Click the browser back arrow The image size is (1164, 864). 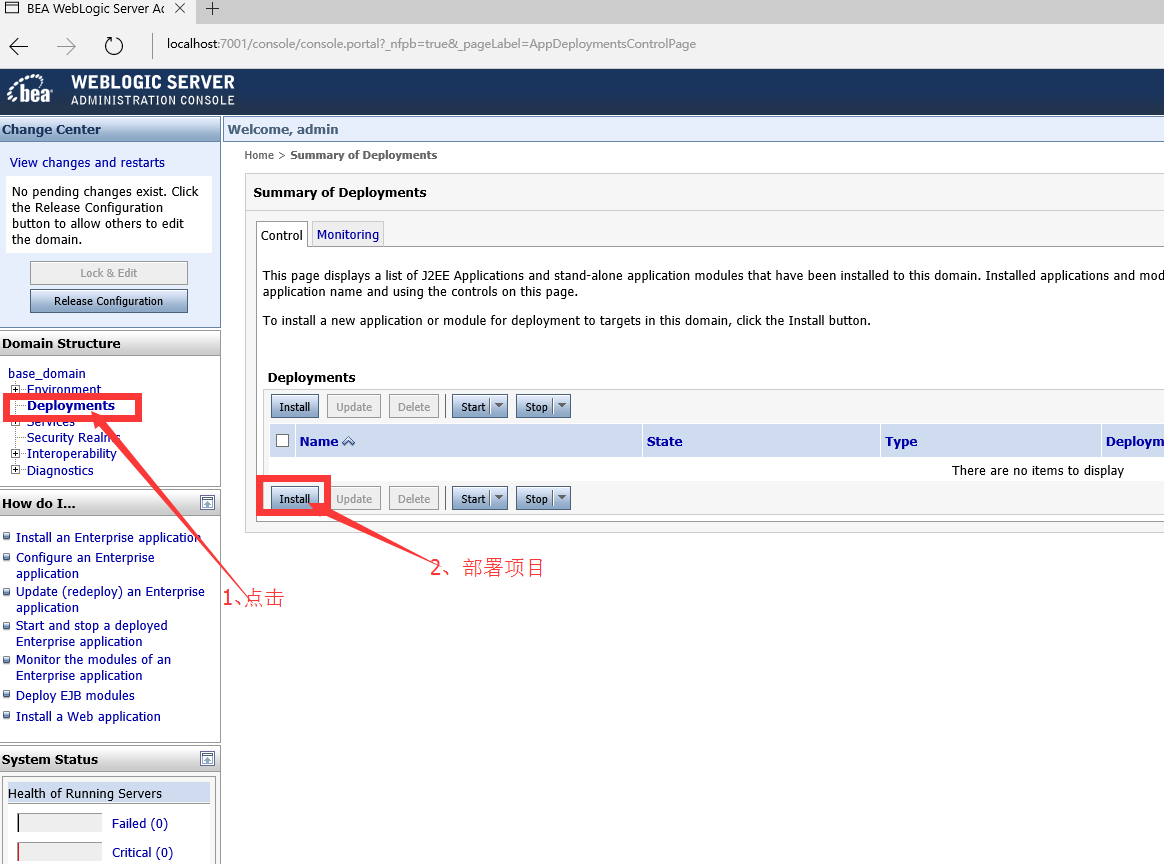[x=19, y=46]
